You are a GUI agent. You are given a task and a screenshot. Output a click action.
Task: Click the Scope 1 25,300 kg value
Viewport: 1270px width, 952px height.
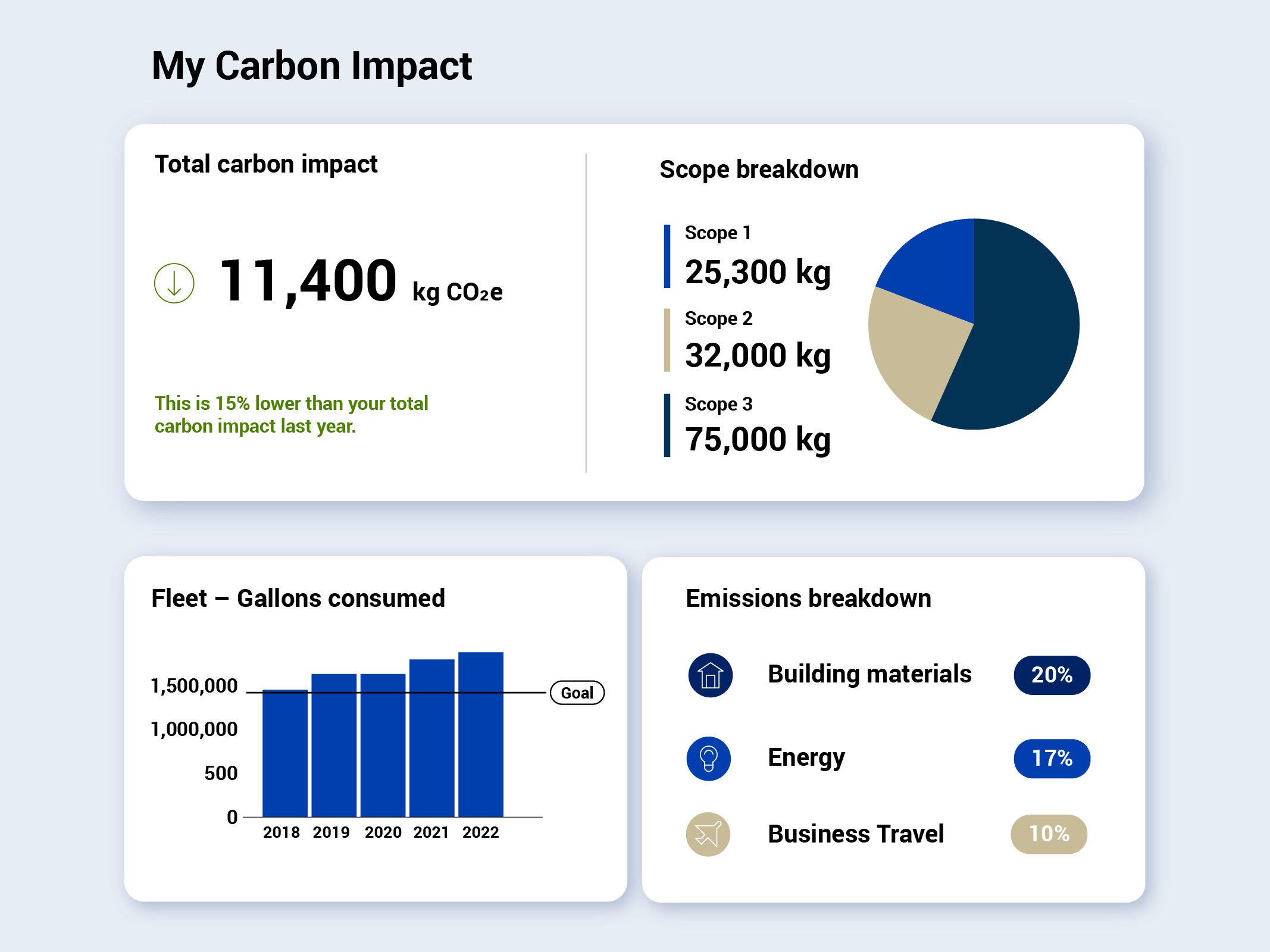pos(757,273)
